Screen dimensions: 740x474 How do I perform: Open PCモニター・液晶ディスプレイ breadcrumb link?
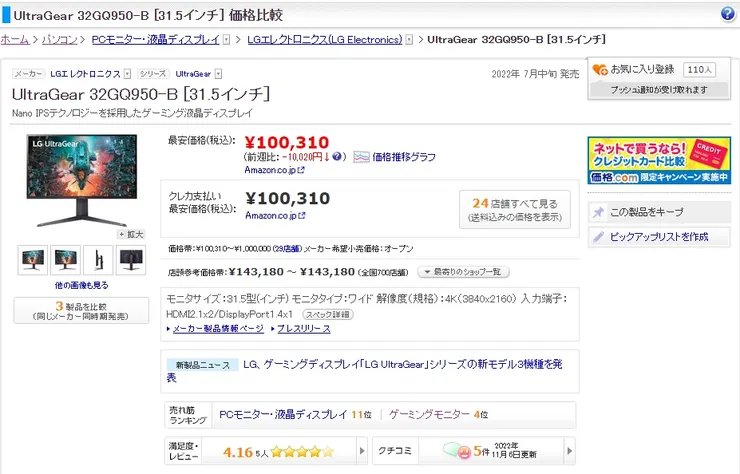[x=156, y=40]
